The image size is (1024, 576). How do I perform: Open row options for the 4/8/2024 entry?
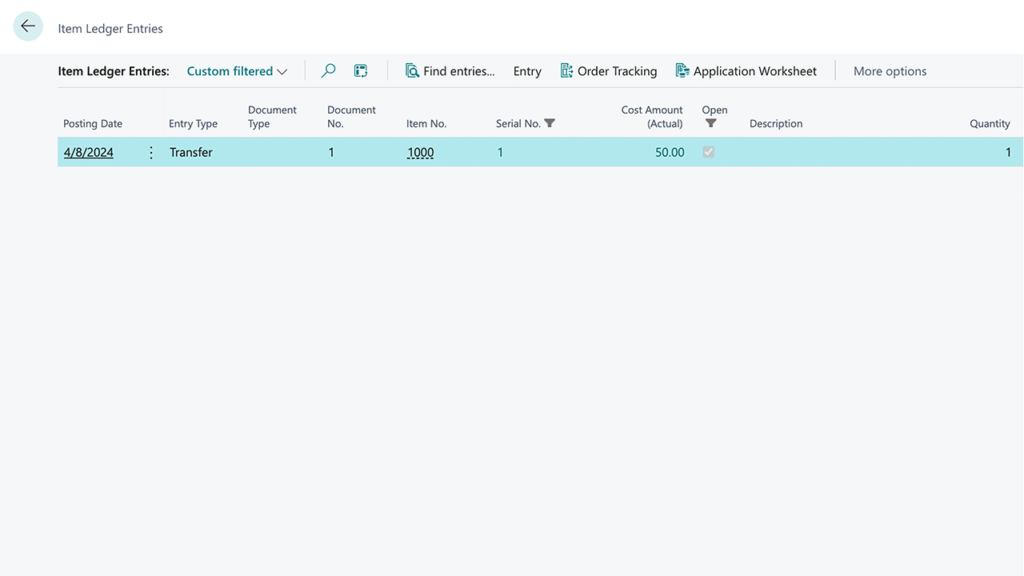click(151, 152)
